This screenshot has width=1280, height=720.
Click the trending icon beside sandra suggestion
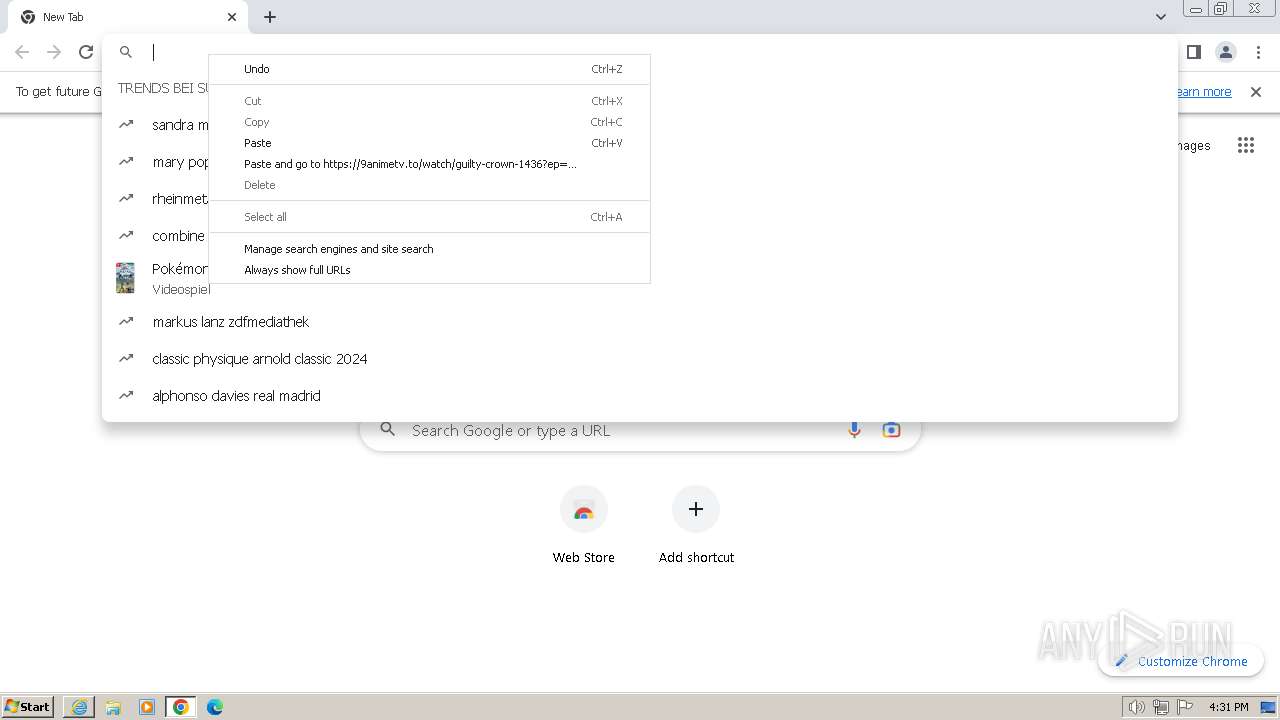click(126, 125)
